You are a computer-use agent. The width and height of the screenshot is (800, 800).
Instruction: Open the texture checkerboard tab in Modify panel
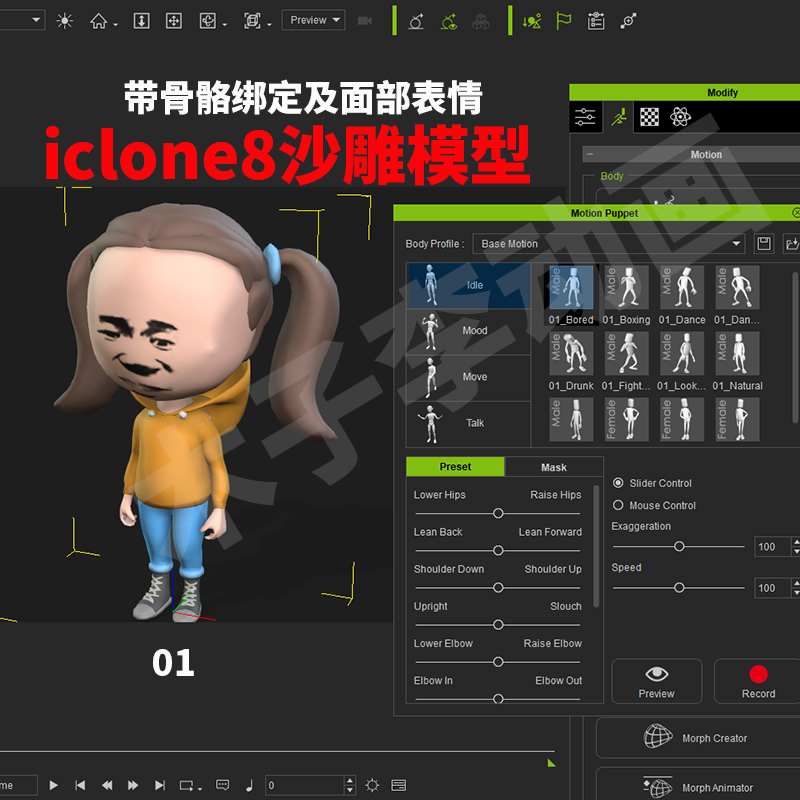[x=648, y=116]
